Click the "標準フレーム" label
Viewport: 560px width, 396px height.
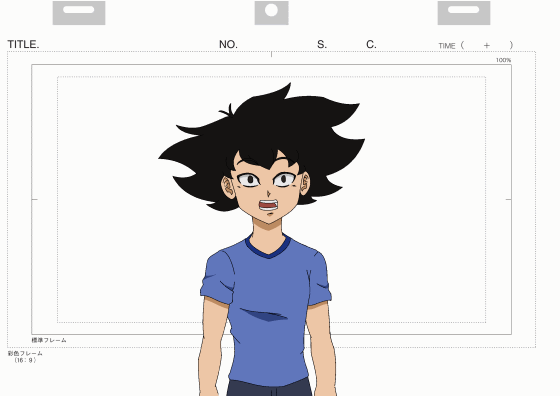(49, 340)
